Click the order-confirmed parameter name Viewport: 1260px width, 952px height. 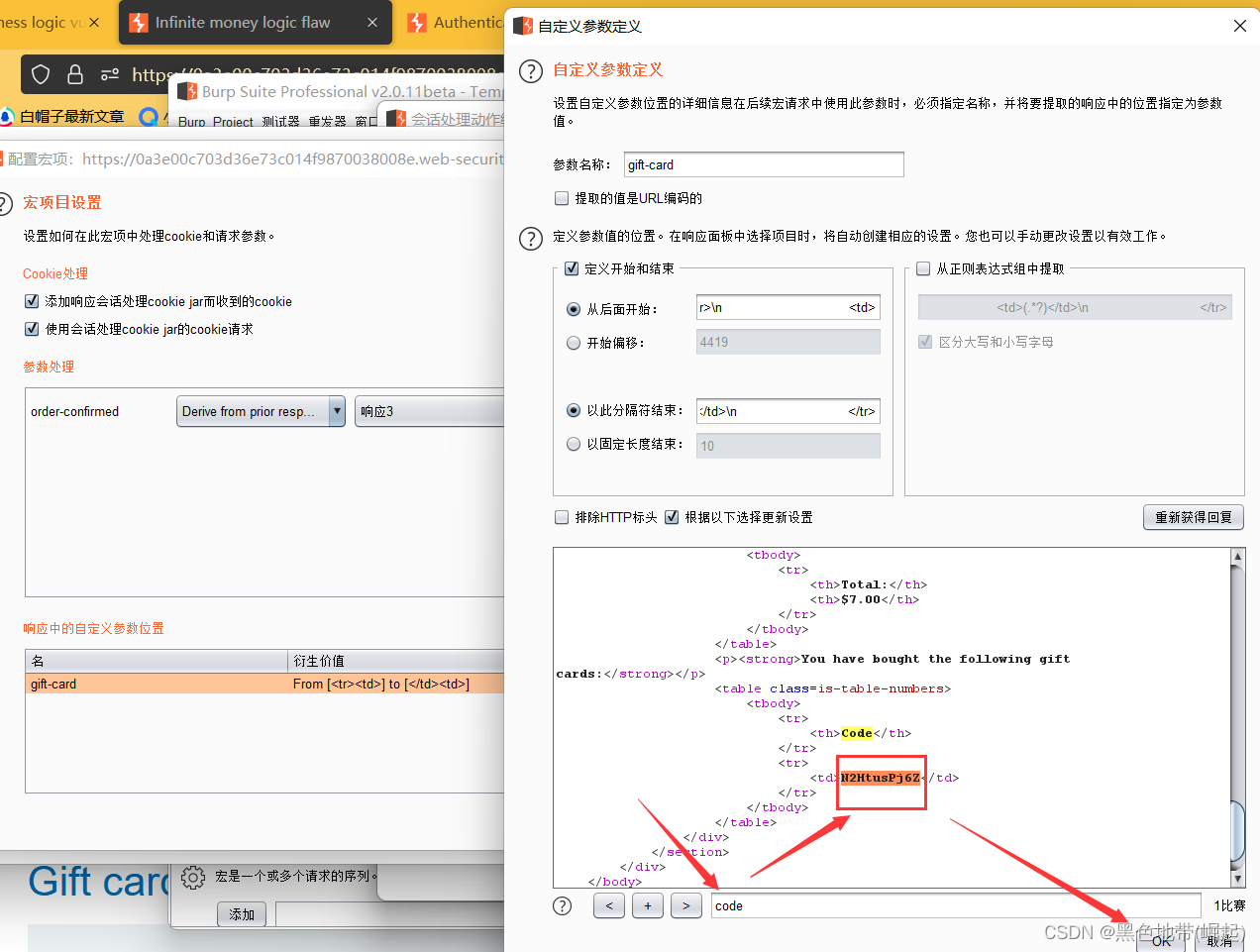[74, 411]
